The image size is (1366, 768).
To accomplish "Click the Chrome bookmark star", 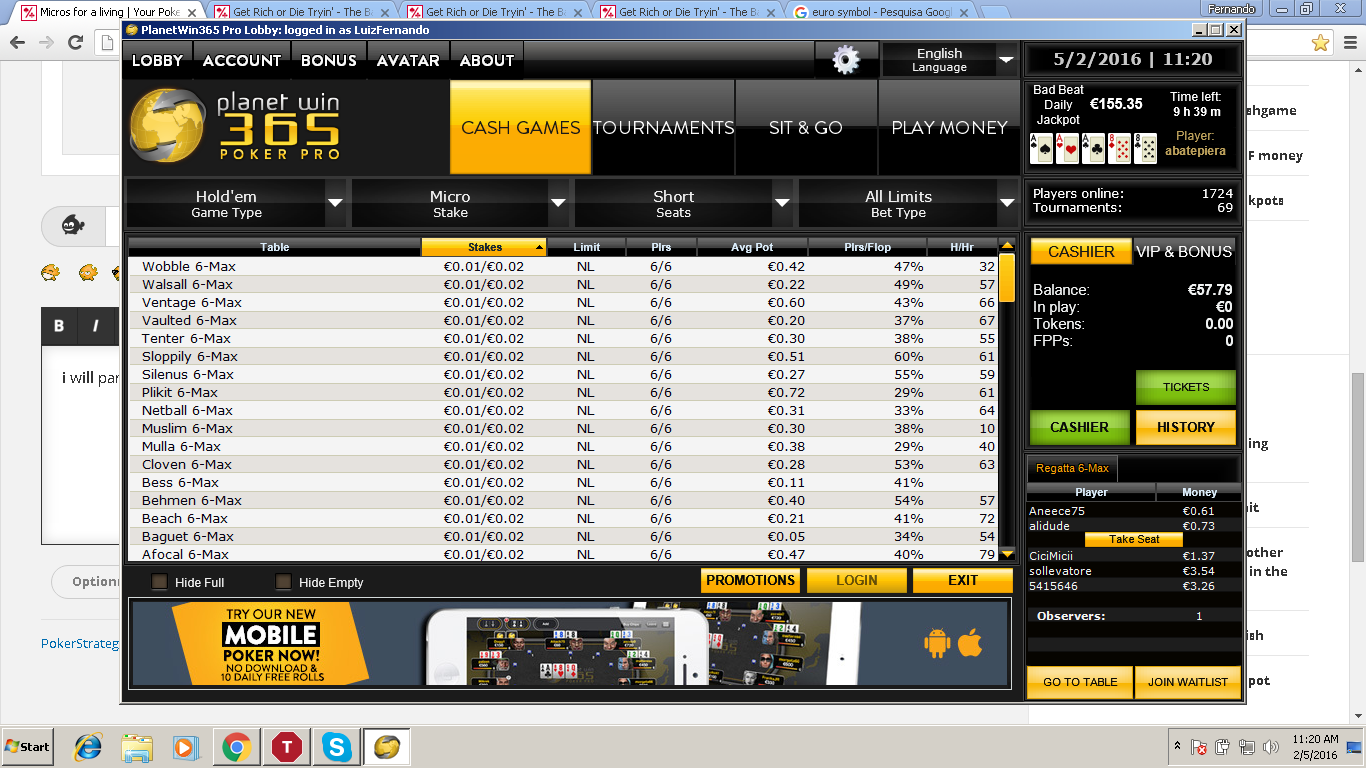I will click(x=1321, y=43).
